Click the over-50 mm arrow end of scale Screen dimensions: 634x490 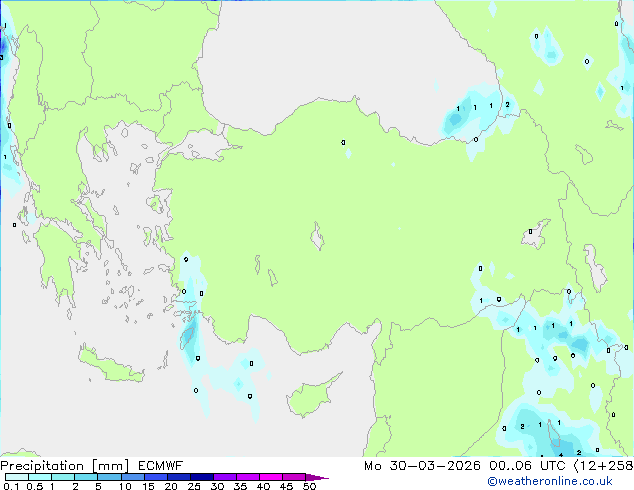[x=317, y=477]
